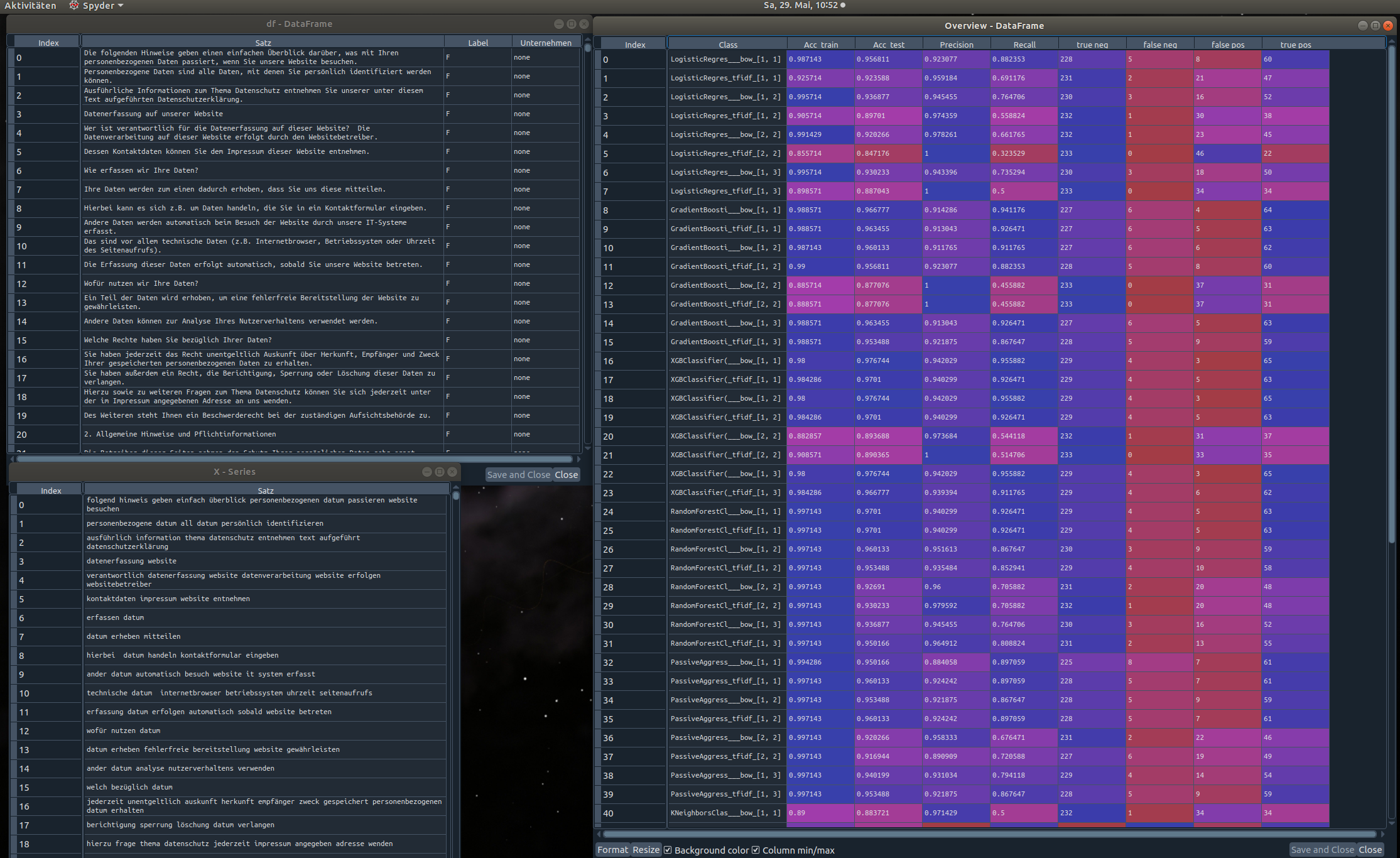1400x858 pixels.
Task: Select the cell 'Wie erfassen wir Ihre Daten?' in df
Action: point(263,170)
